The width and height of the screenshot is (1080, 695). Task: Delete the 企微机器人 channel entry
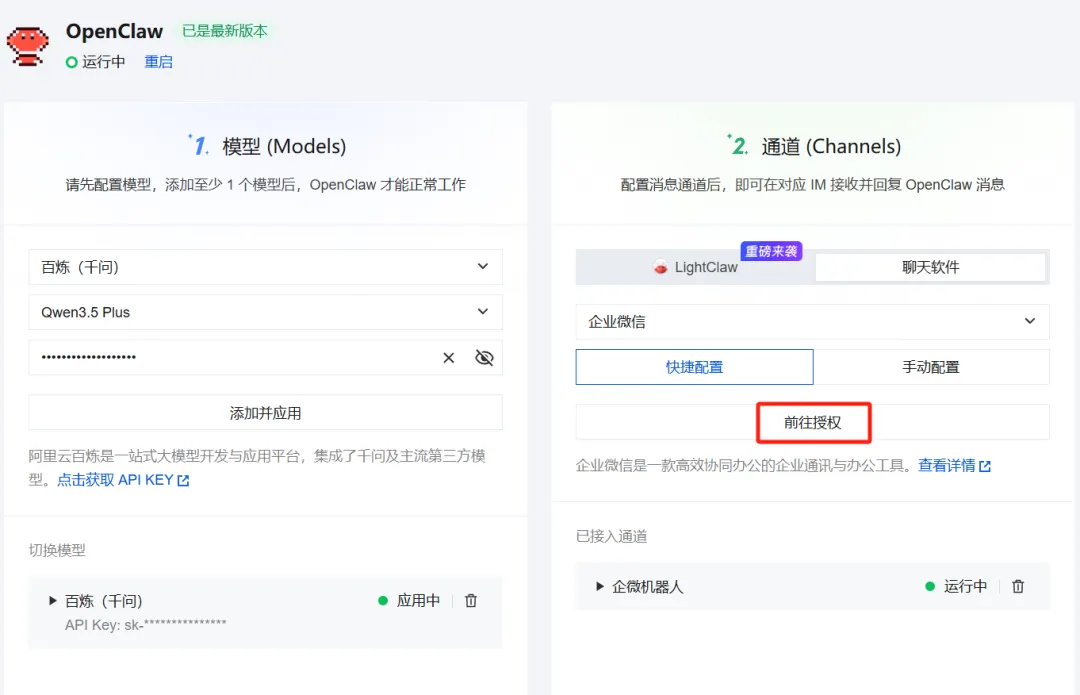[x=1018, y=586]
